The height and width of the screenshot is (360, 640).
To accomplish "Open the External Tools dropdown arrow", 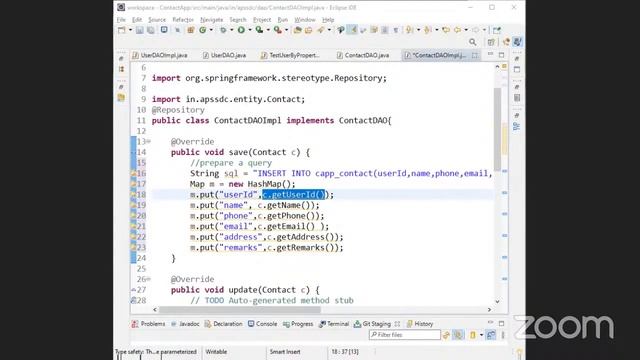I will coord(287,30).
